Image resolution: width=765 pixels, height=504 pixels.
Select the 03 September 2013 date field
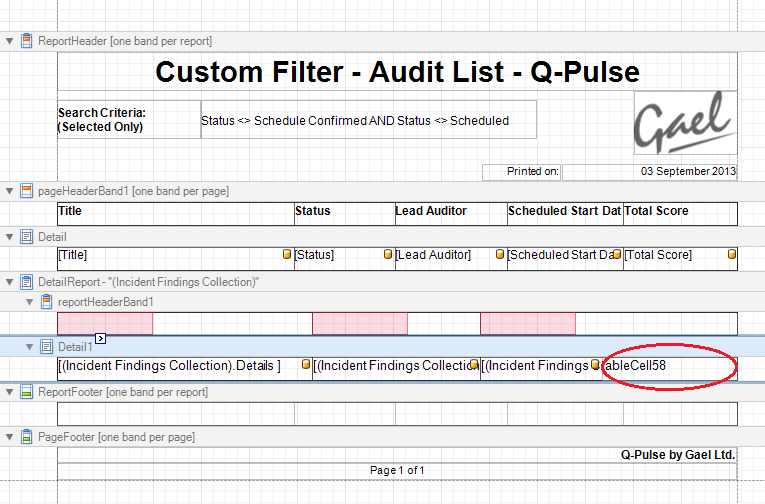click(x=649, y=172)
